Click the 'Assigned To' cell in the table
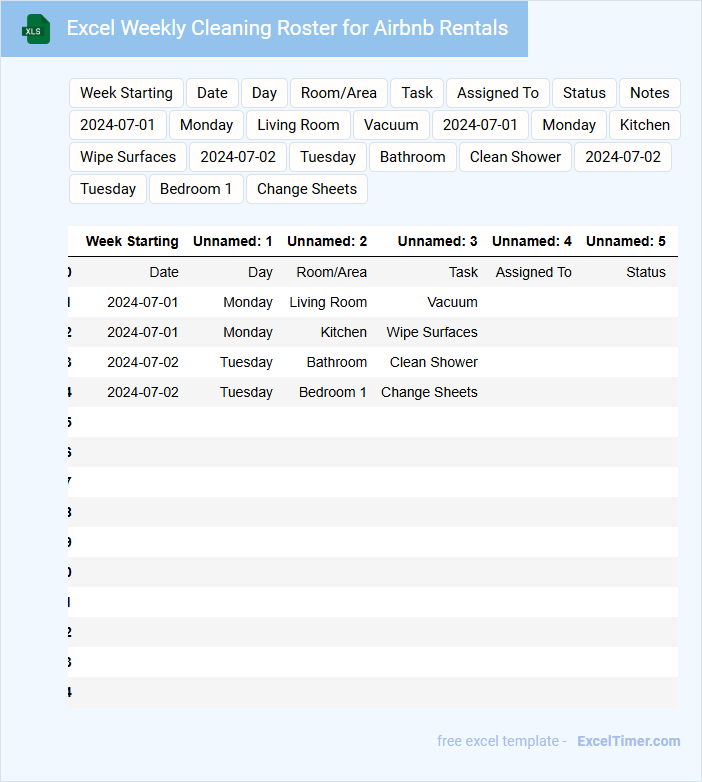 pyautogui.click(x=533, y=272)
